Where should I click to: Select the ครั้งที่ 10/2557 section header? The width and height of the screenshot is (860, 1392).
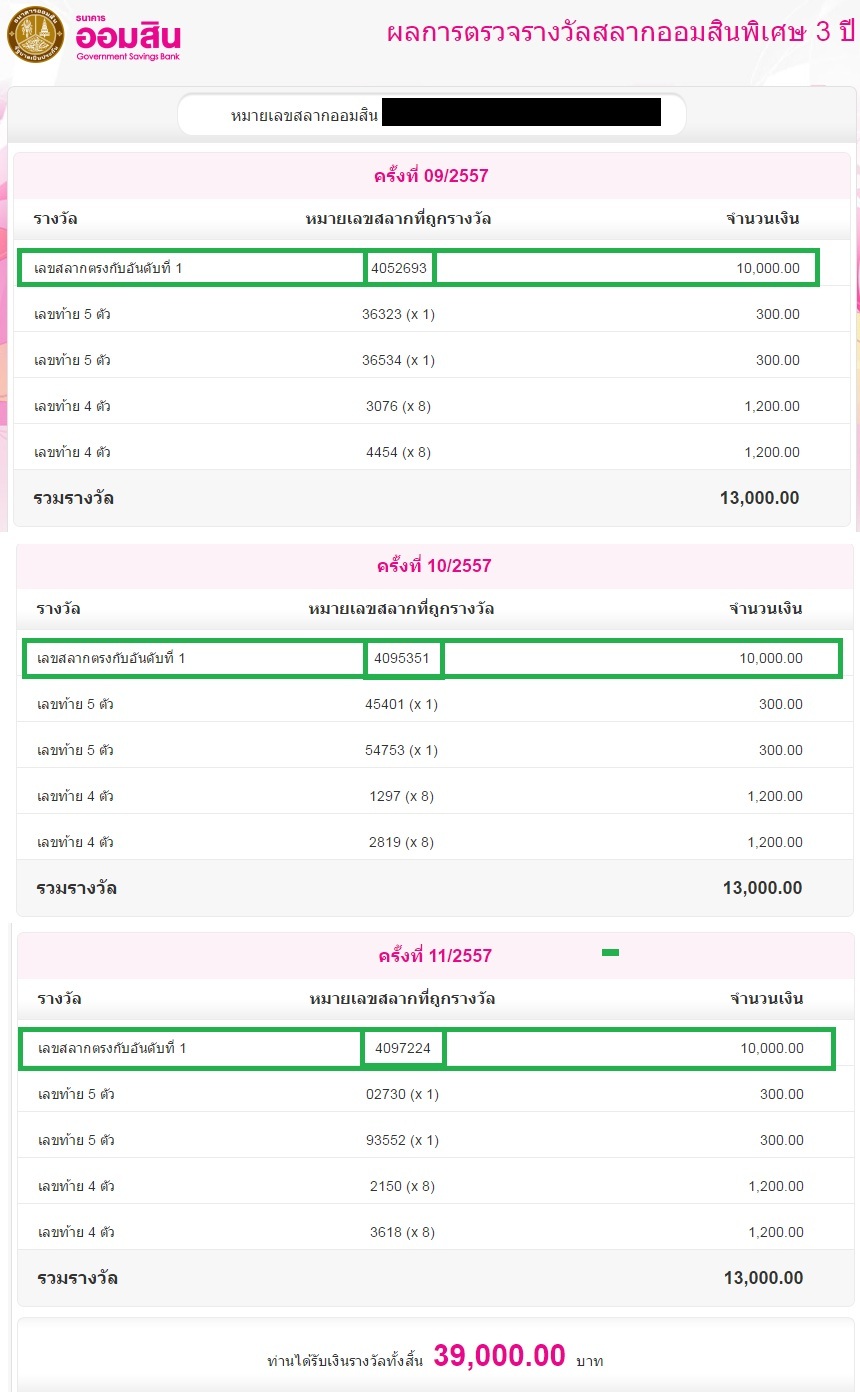[434, 566]
